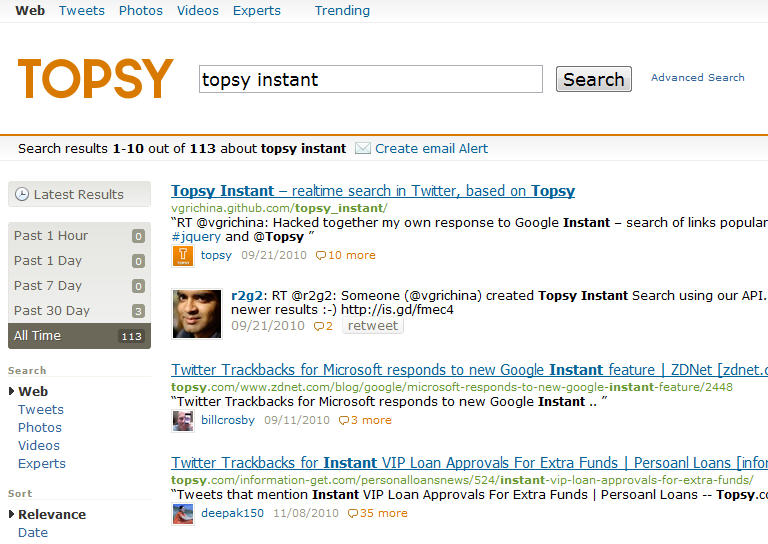This screenshot has height=544, width=768.
Task: Choose Videos under sidebar Search
Action: [x=39, y=446]
